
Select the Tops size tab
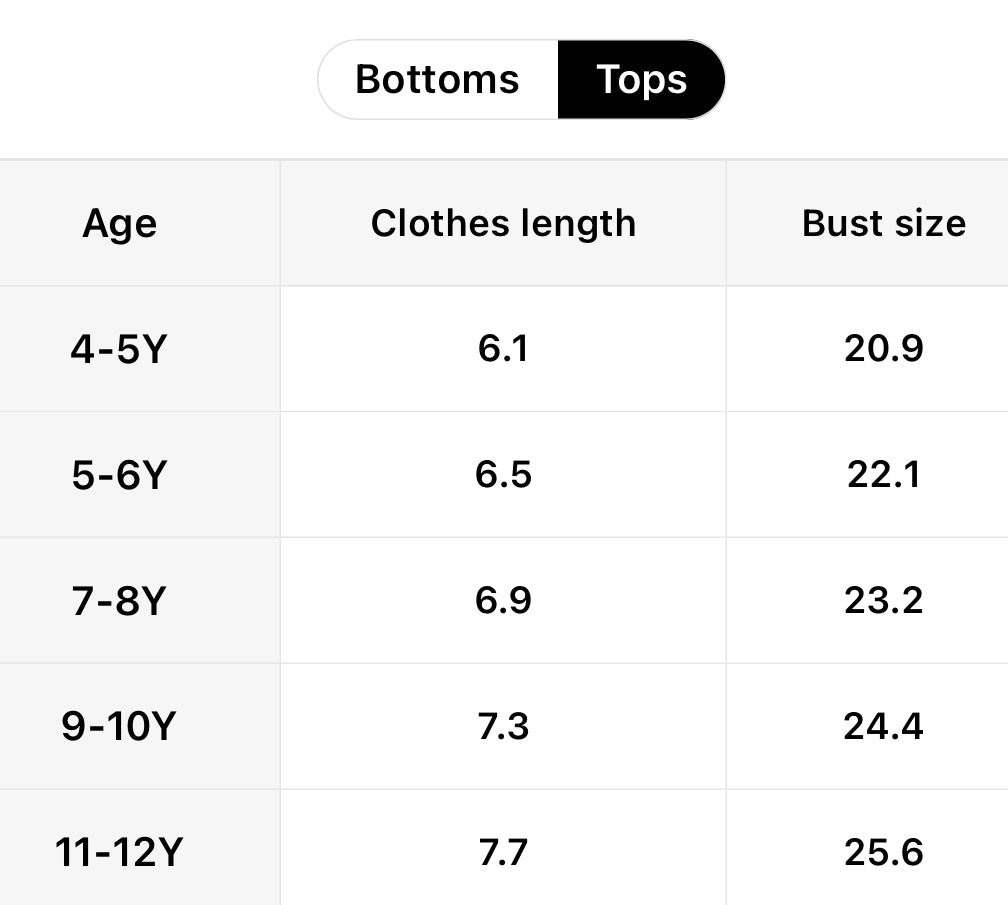click(x=641, y=80)
